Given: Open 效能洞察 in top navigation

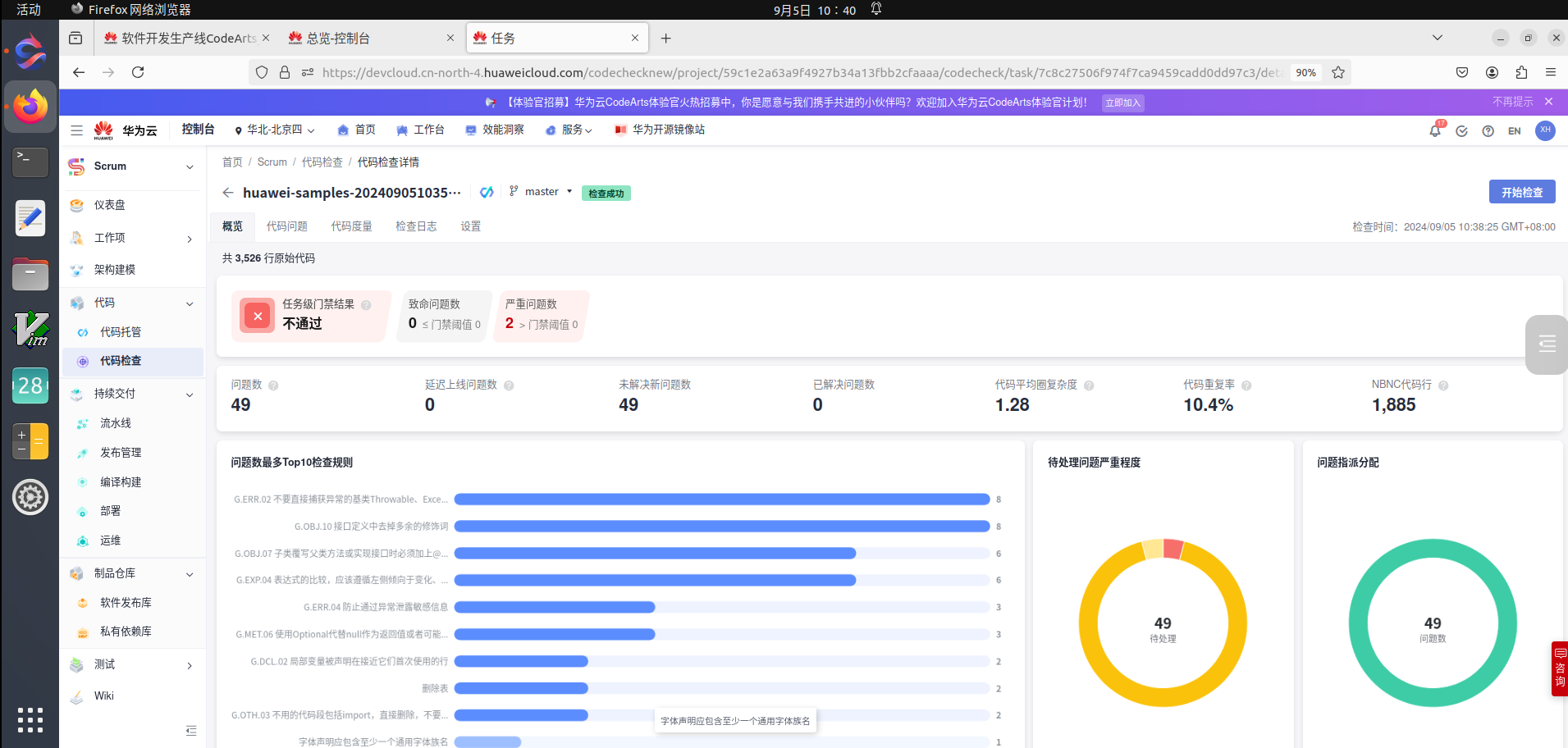Looking at the screenshot, I should (495, 130).
